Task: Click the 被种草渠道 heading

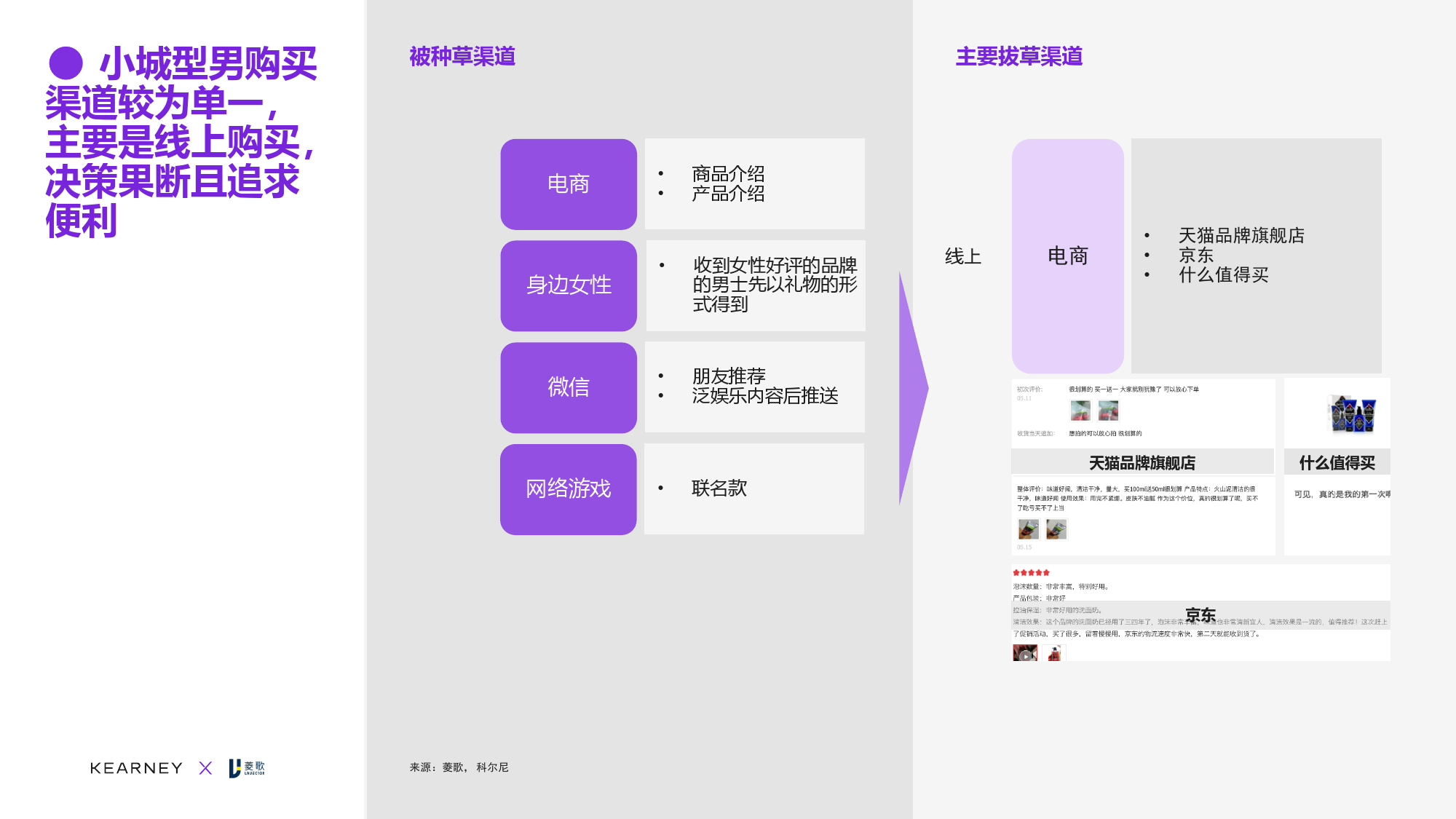Action: point(462,56)
